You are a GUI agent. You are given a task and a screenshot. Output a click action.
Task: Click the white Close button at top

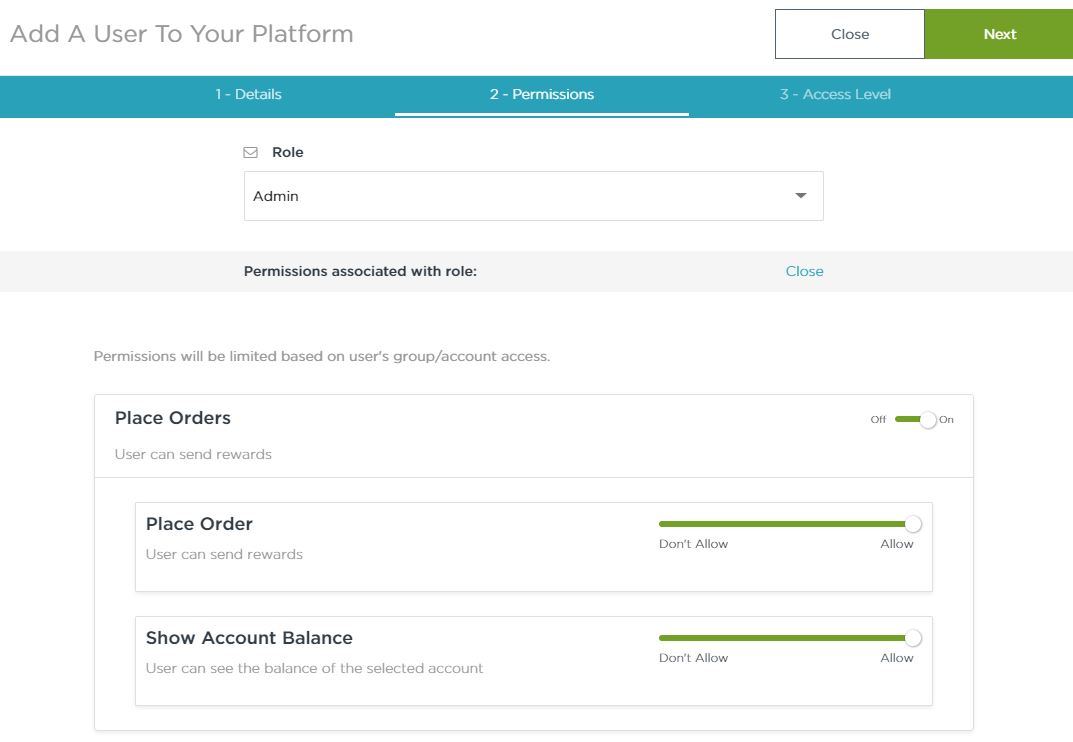click(849, 34)
